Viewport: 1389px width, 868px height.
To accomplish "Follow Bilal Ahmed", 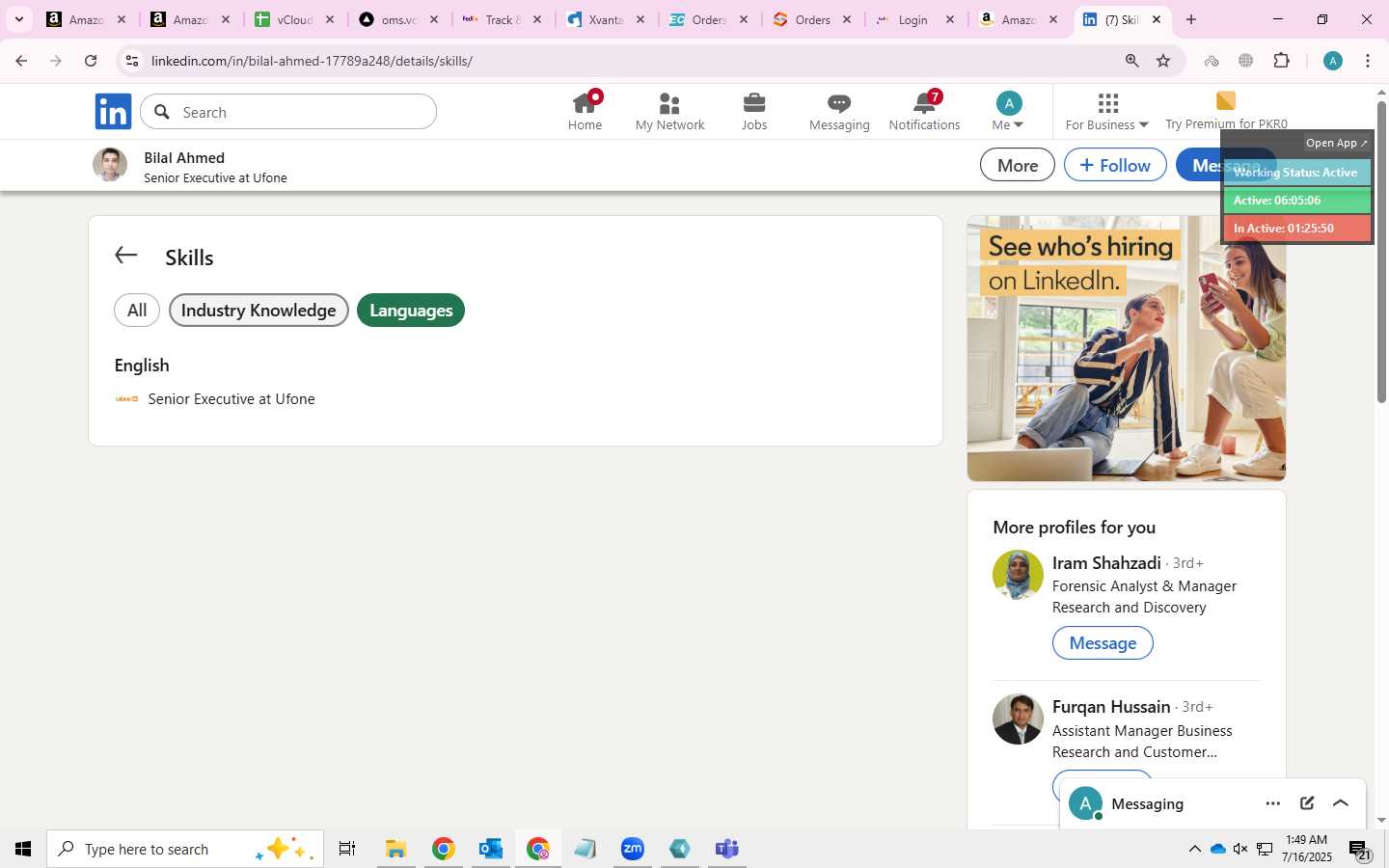I will pyautogui.click(x=1115, y=165).
